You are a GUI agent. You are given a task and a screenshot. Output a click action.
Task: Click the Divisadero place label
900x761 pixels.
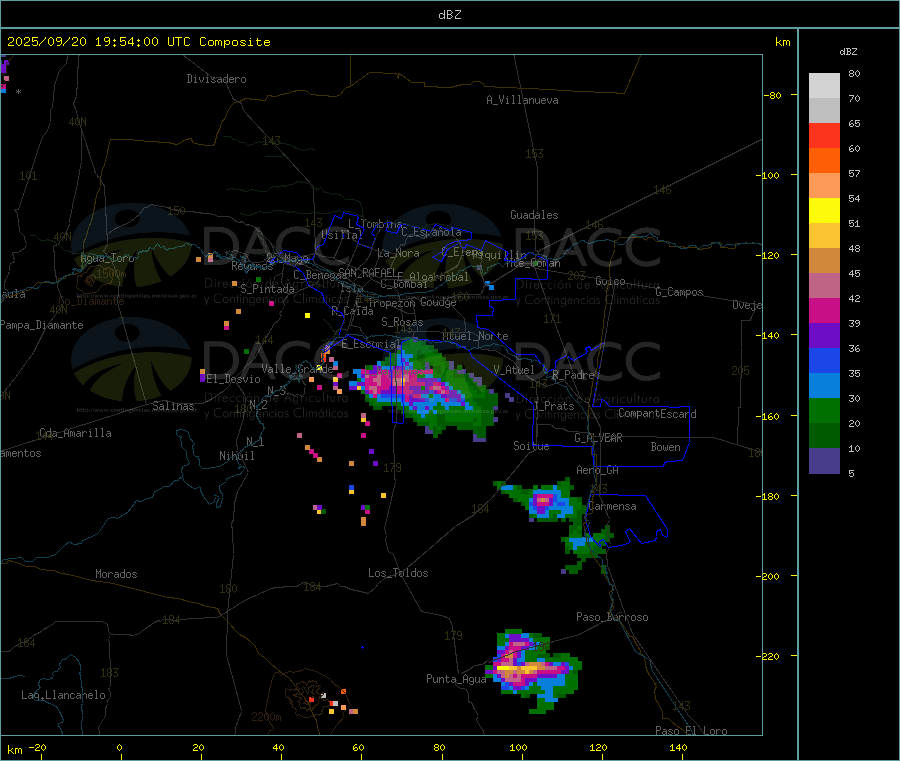point(216,79)
